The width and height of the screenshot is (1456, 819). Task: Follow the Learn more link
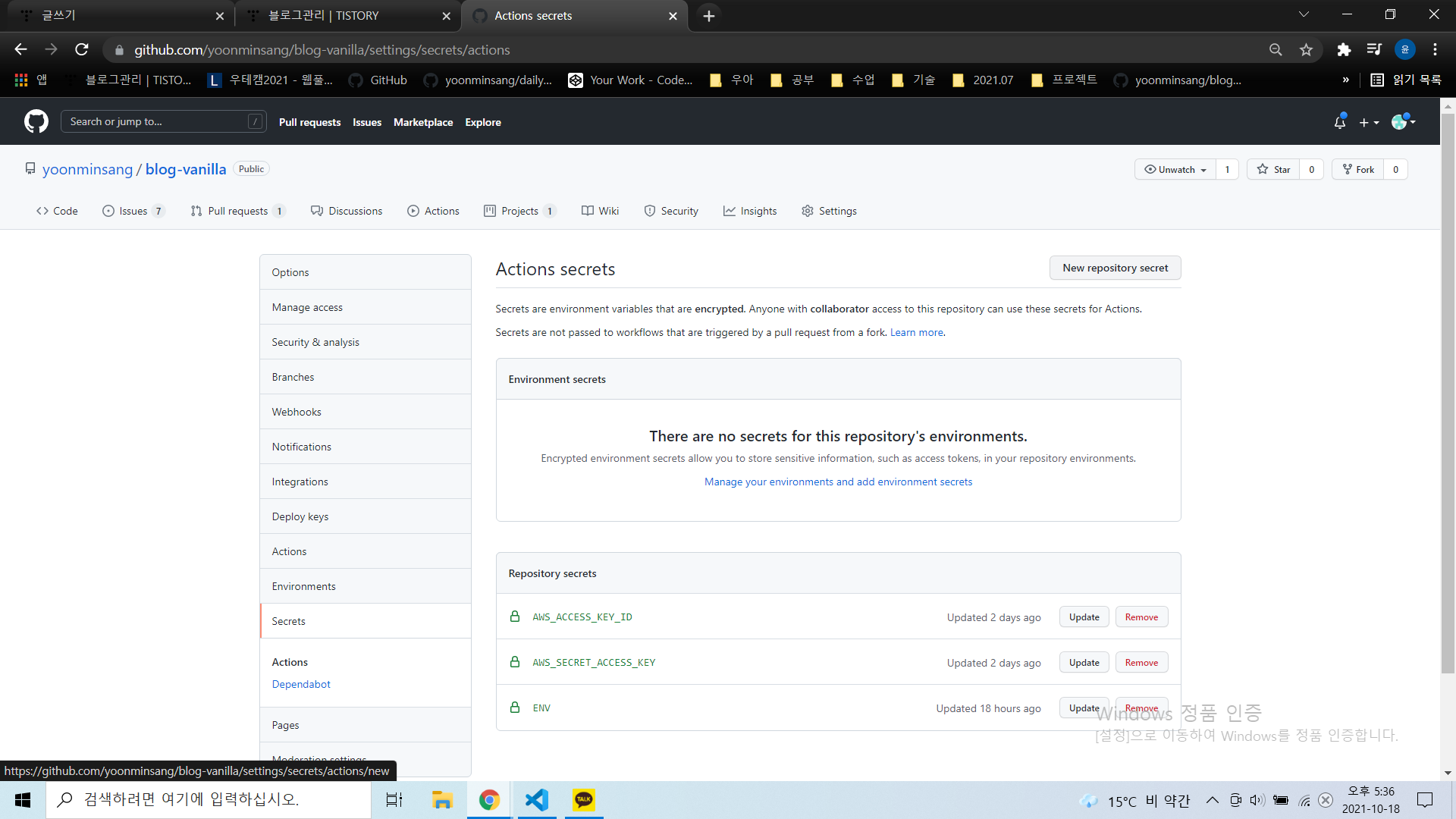(916, 333)
